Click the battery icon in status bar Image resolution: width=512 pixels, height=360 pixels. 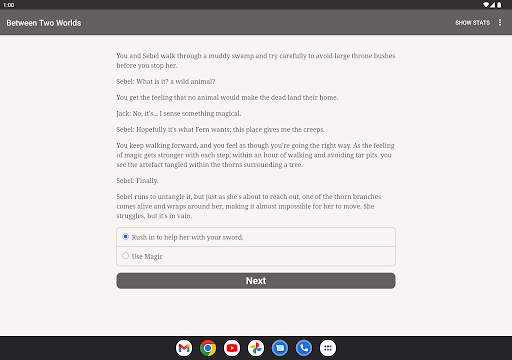(499, 5)
